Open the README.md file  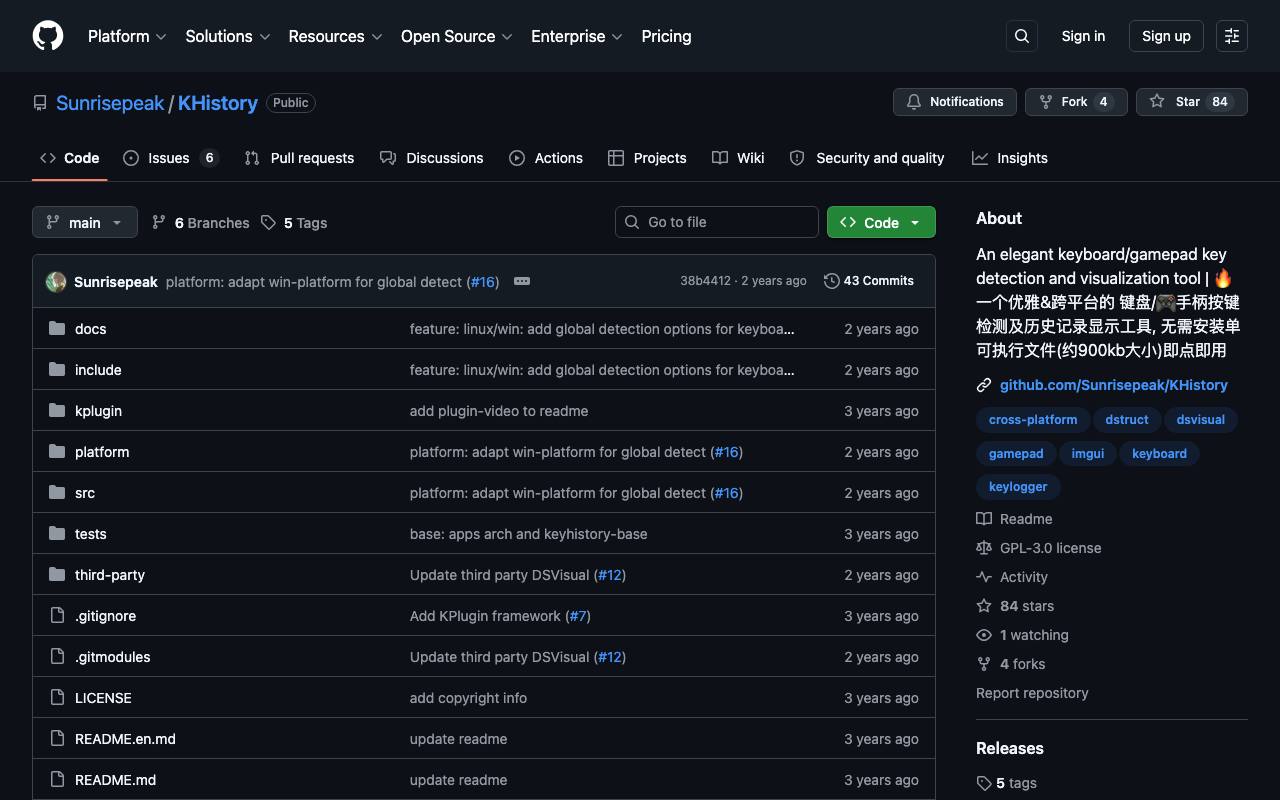click(x=115, y=780)
